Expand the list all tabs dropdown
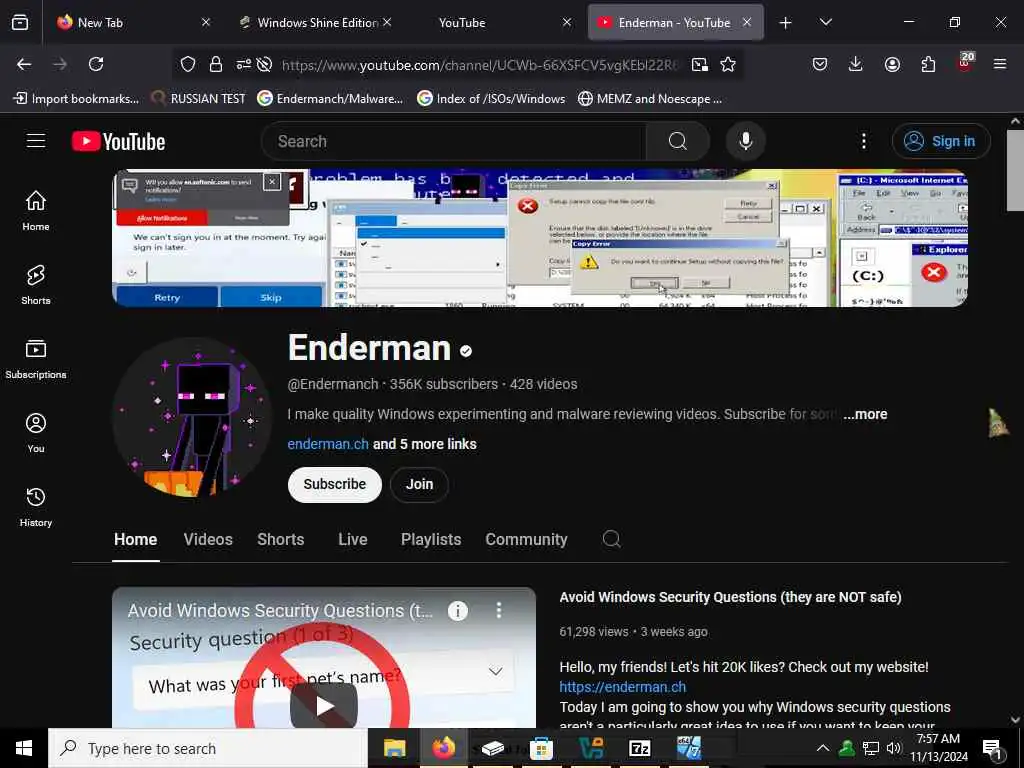Viewport: 1024px width, 768px height. [825, 22]
